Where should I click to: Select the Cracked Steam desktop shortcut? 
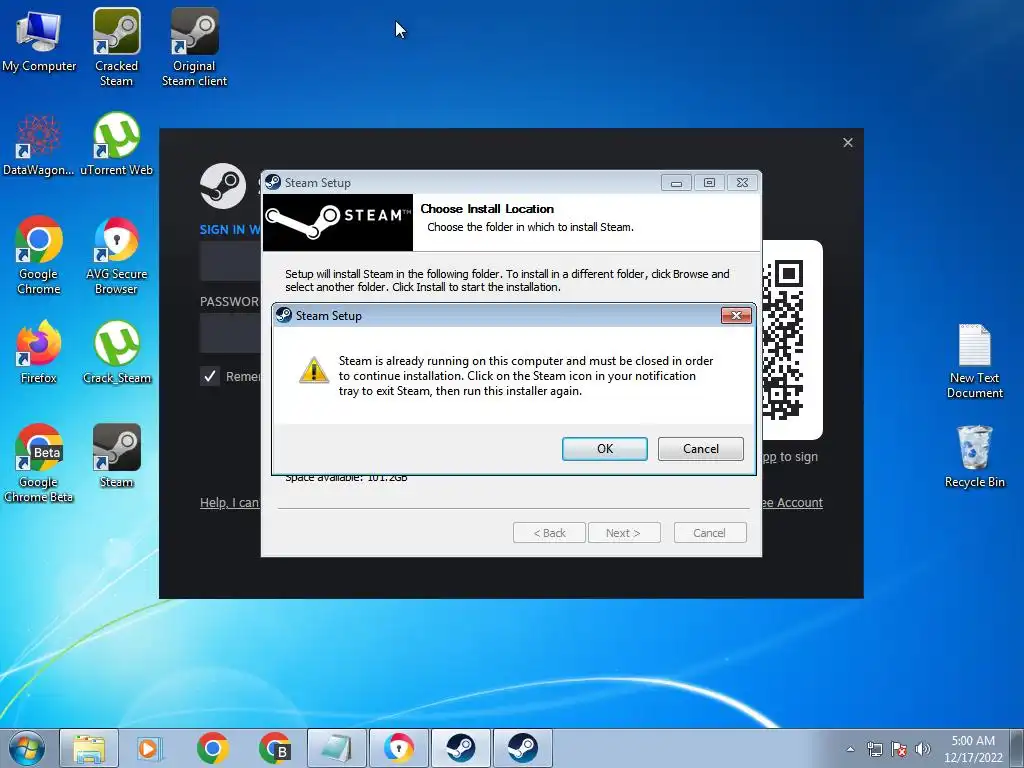point(116,47)
